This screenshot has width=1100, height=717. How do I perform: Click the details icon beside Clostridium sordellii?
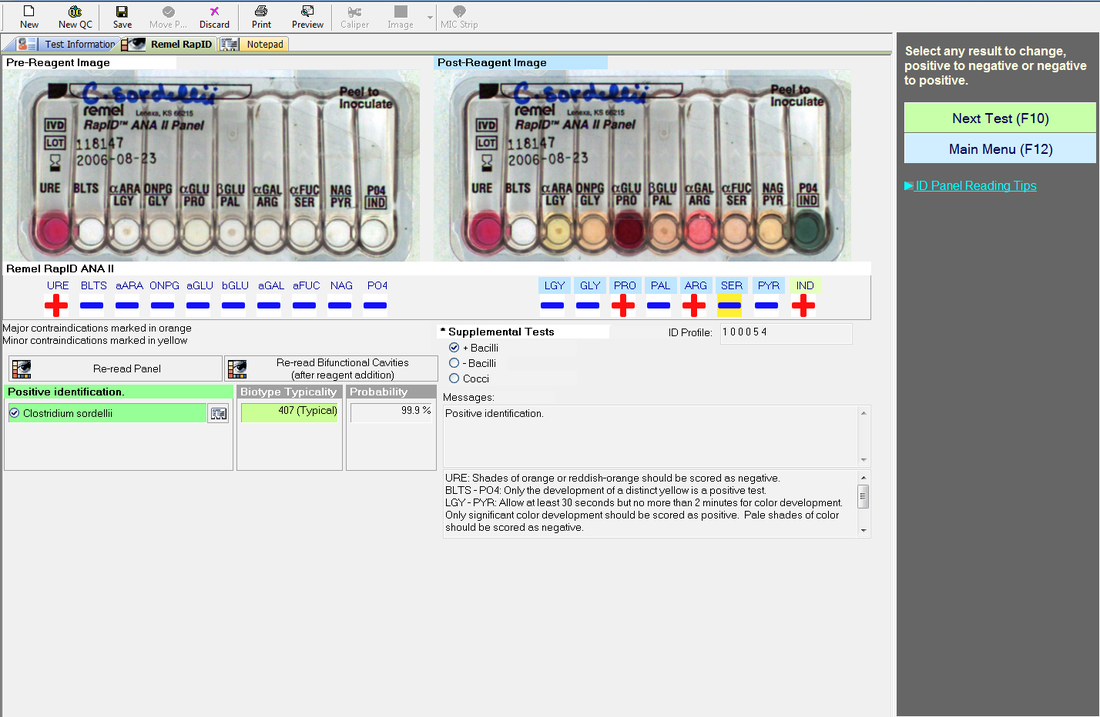pyautogui.click(x=219, y=413)
